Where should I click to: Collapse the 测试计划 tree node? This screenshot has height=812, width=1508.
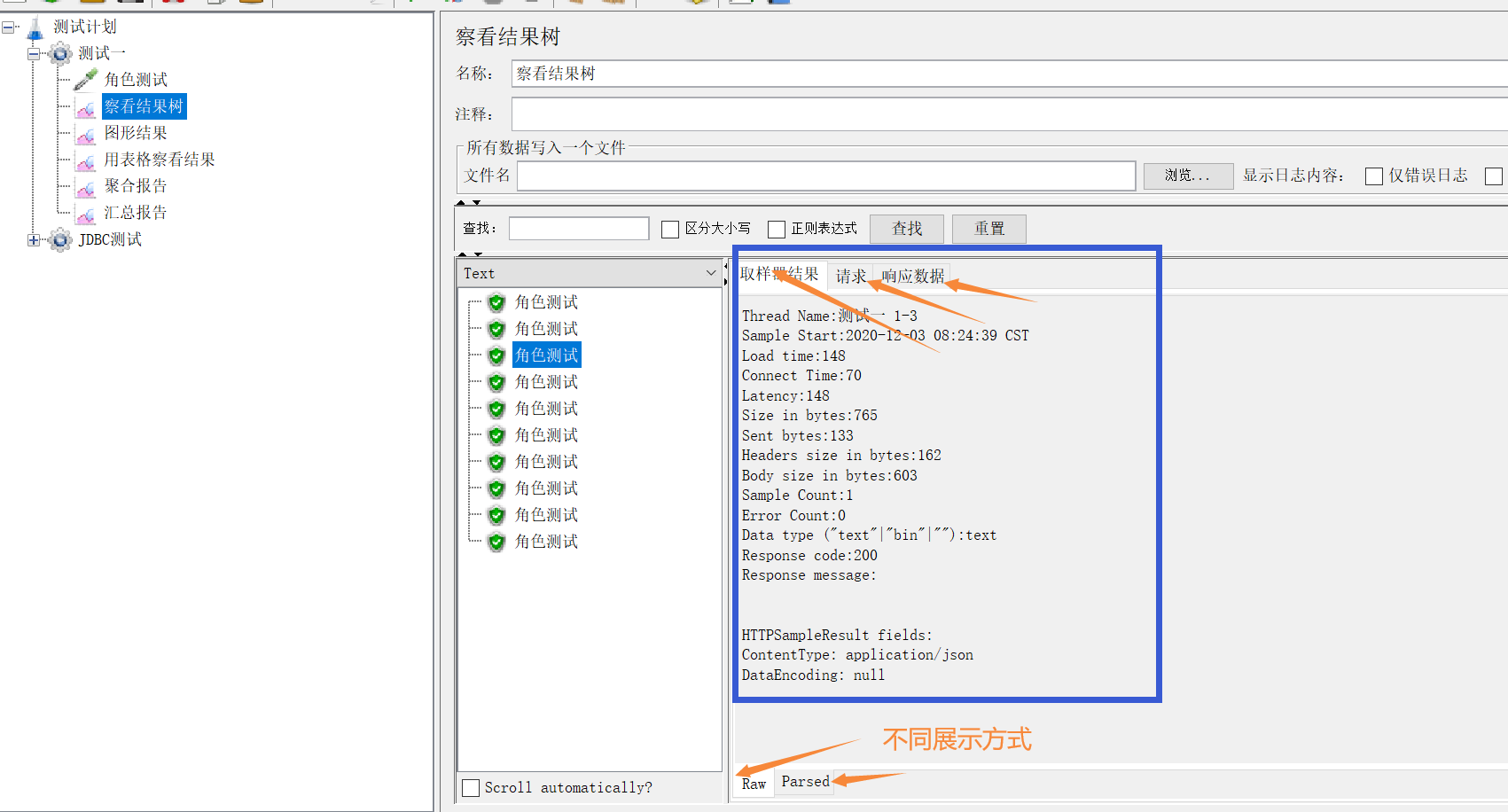point(9,27)
